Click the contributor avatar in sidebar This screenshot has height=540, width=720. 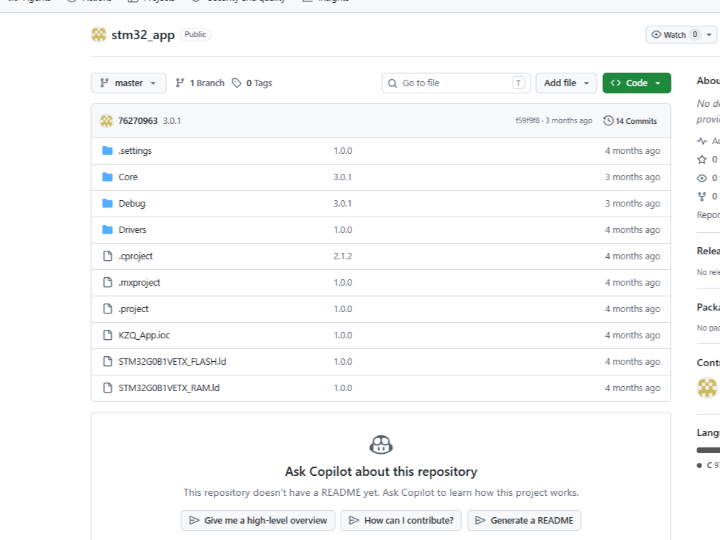point(707,388)
